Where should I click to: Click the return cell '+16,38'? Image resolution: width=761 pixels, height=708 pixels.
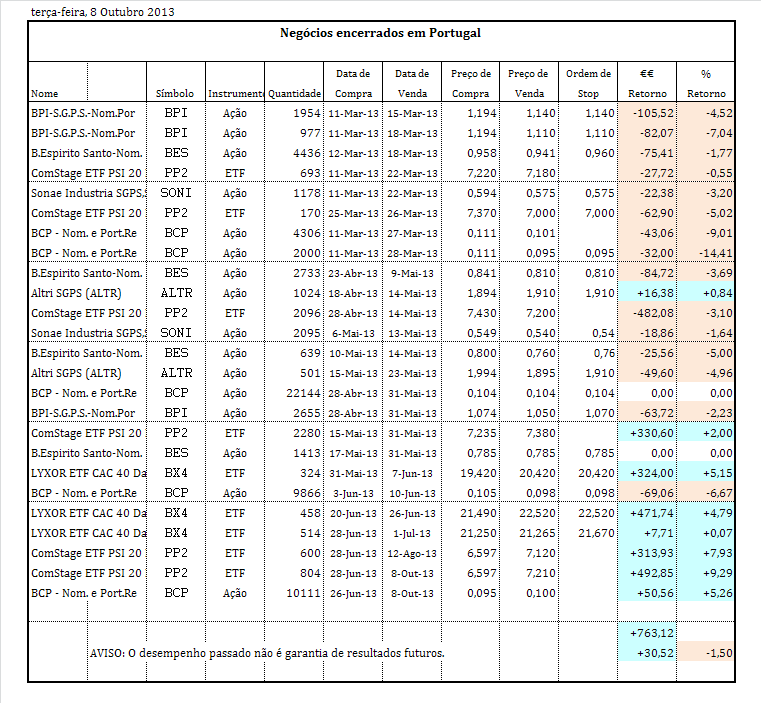(655, 293)
